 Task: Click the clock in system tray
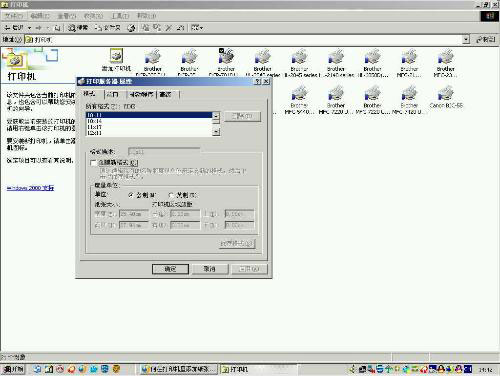[486, 369]
